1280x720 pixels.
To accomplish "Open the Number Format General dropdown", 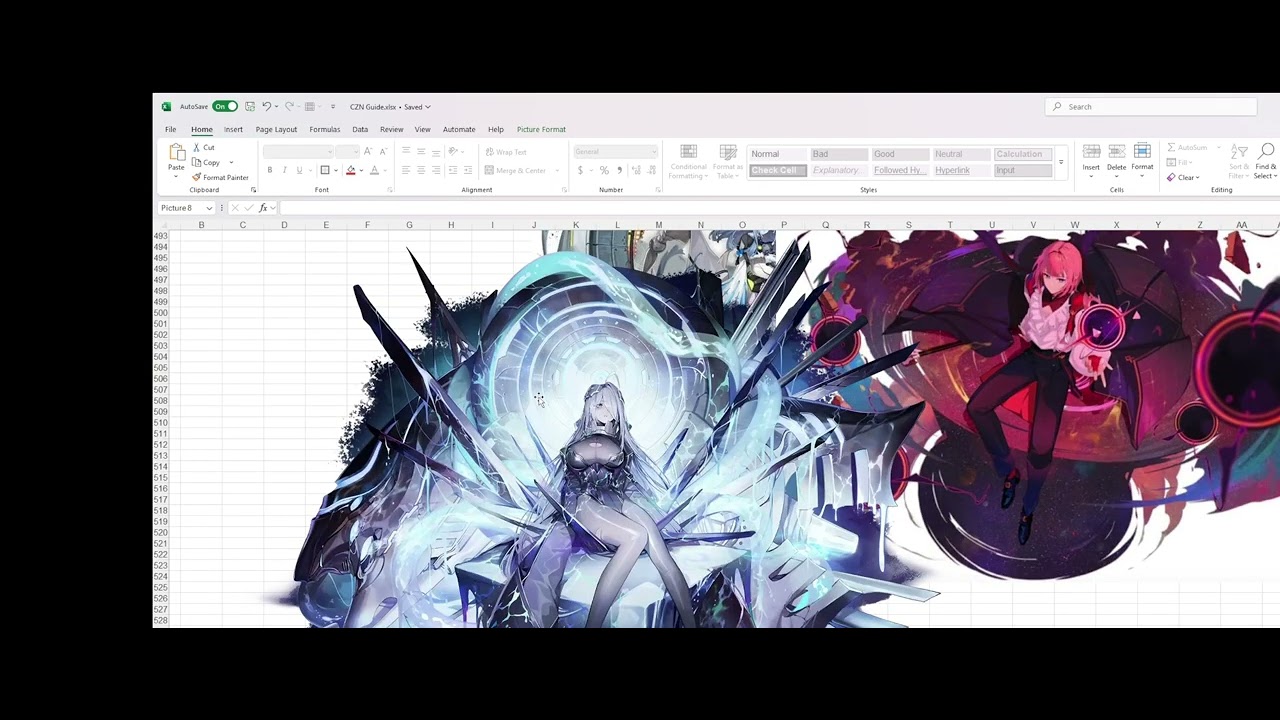I will [616, 152].
